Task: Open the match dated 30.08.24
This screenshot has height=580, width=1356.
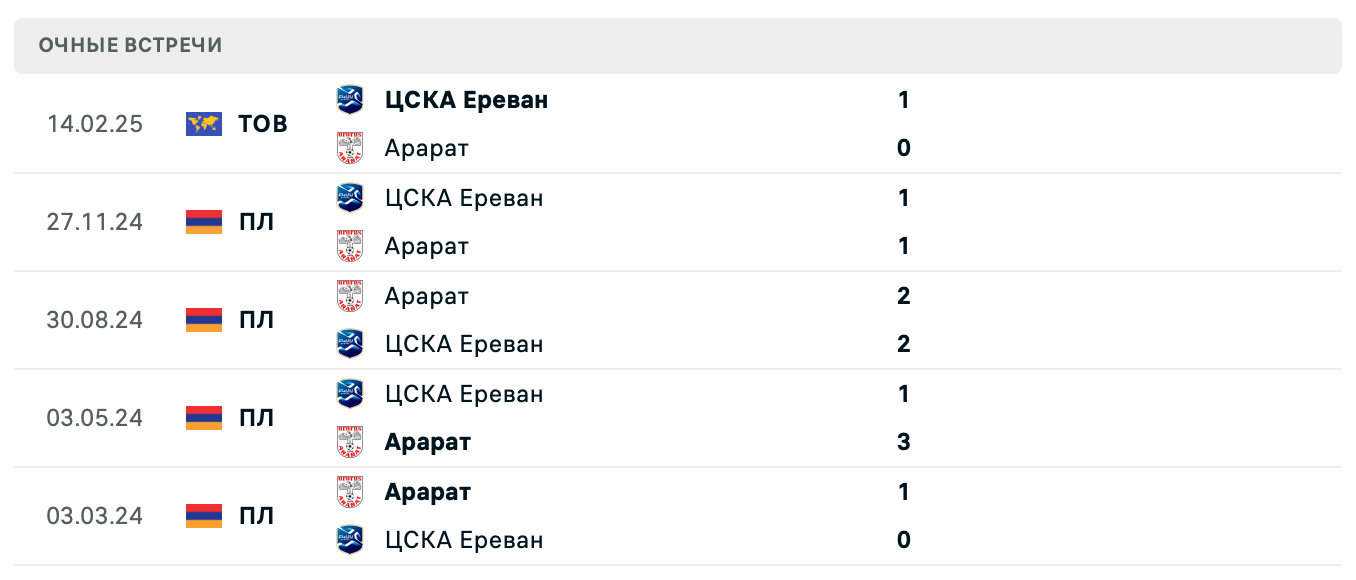Action: pos(94,320)
